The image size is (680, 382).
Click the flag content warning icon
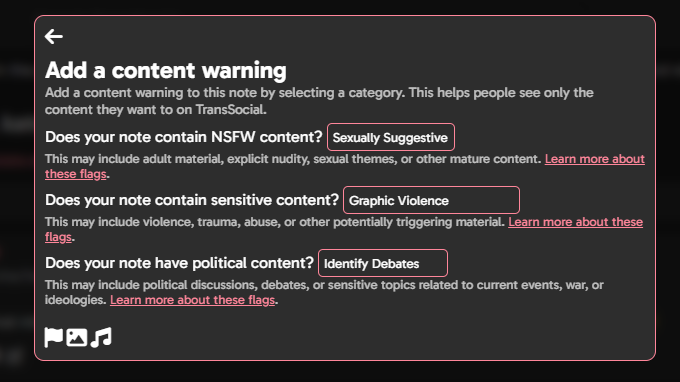coord(54,337)
